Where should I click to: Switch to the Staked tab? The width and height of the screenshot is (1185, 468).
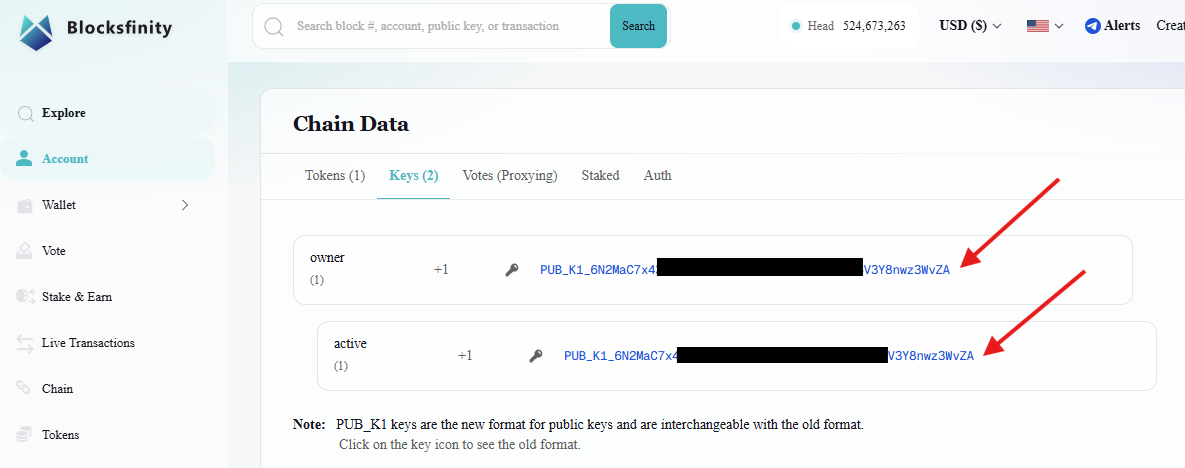coord(600,175)
